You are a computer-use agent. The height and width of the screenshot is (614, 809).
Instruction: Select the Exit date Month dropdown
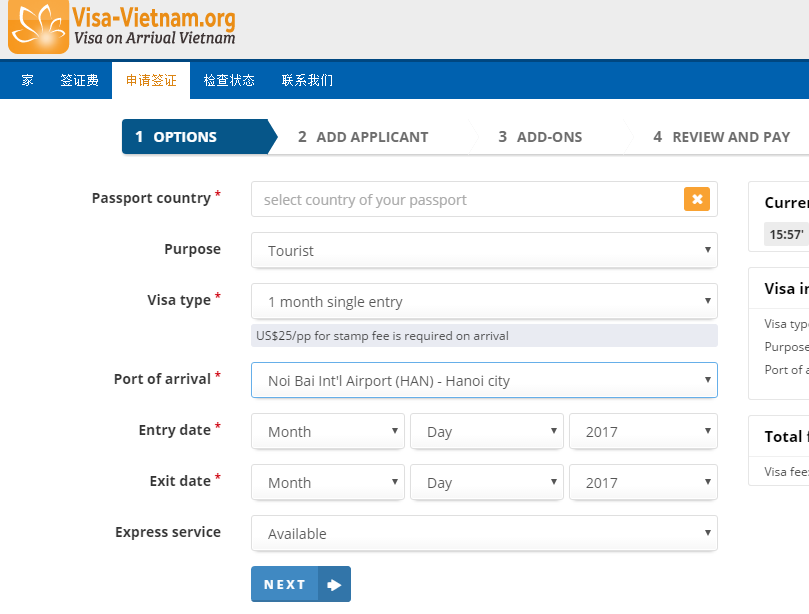(x=328, y=483)
